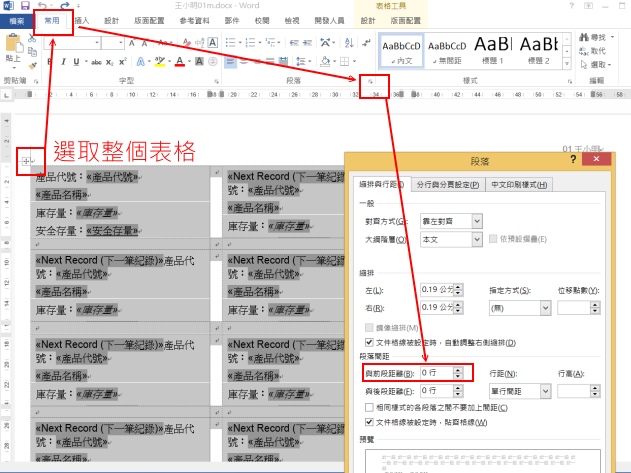Click the text highlight color pen icon
This screenshot has width=631, height=473.
point(160,62)
